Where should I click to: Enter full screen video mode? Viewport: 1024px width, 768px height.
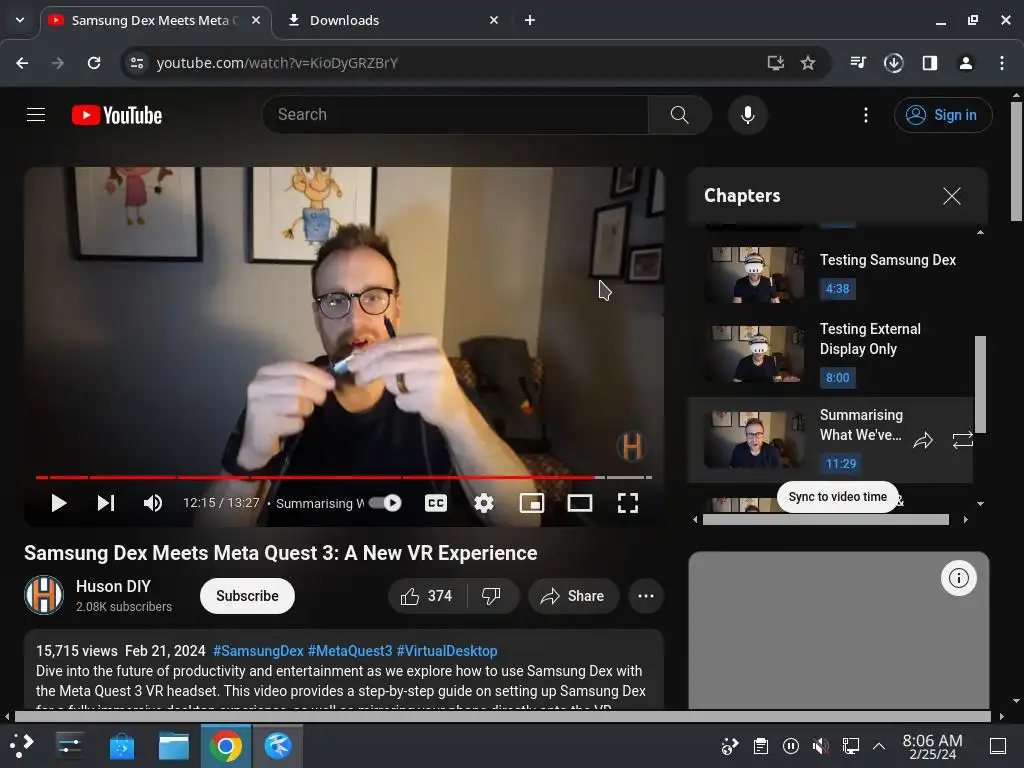628,503
